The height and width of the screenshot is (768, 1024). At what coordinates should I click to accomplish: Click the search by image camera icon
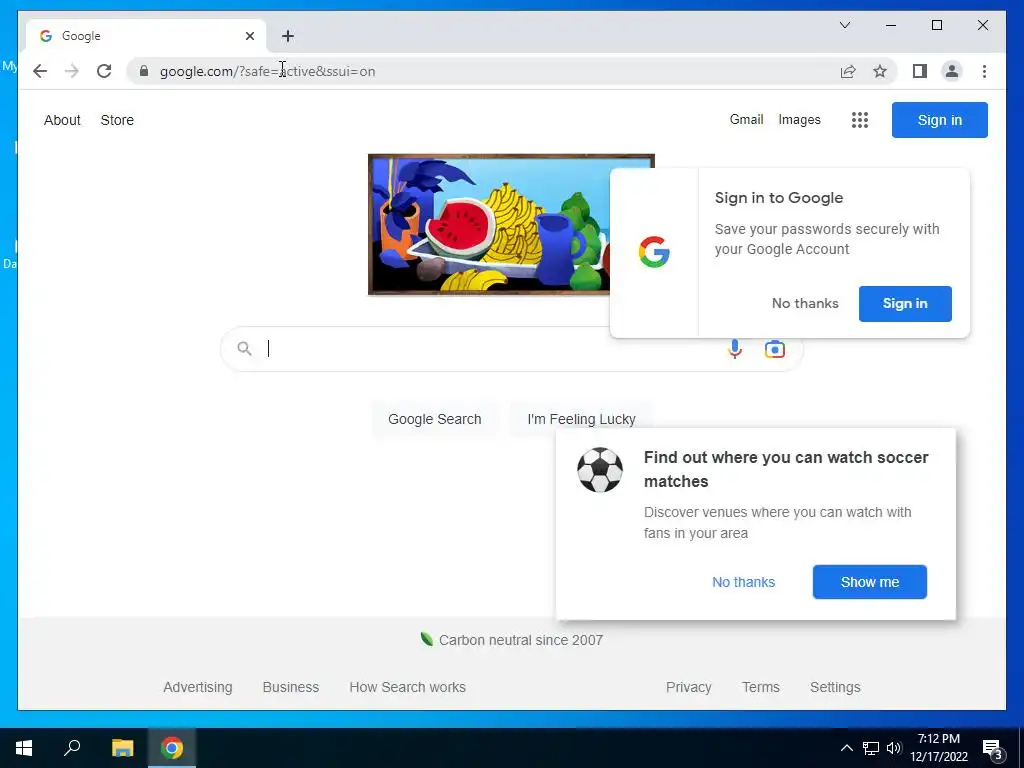(x=775, y=349)
